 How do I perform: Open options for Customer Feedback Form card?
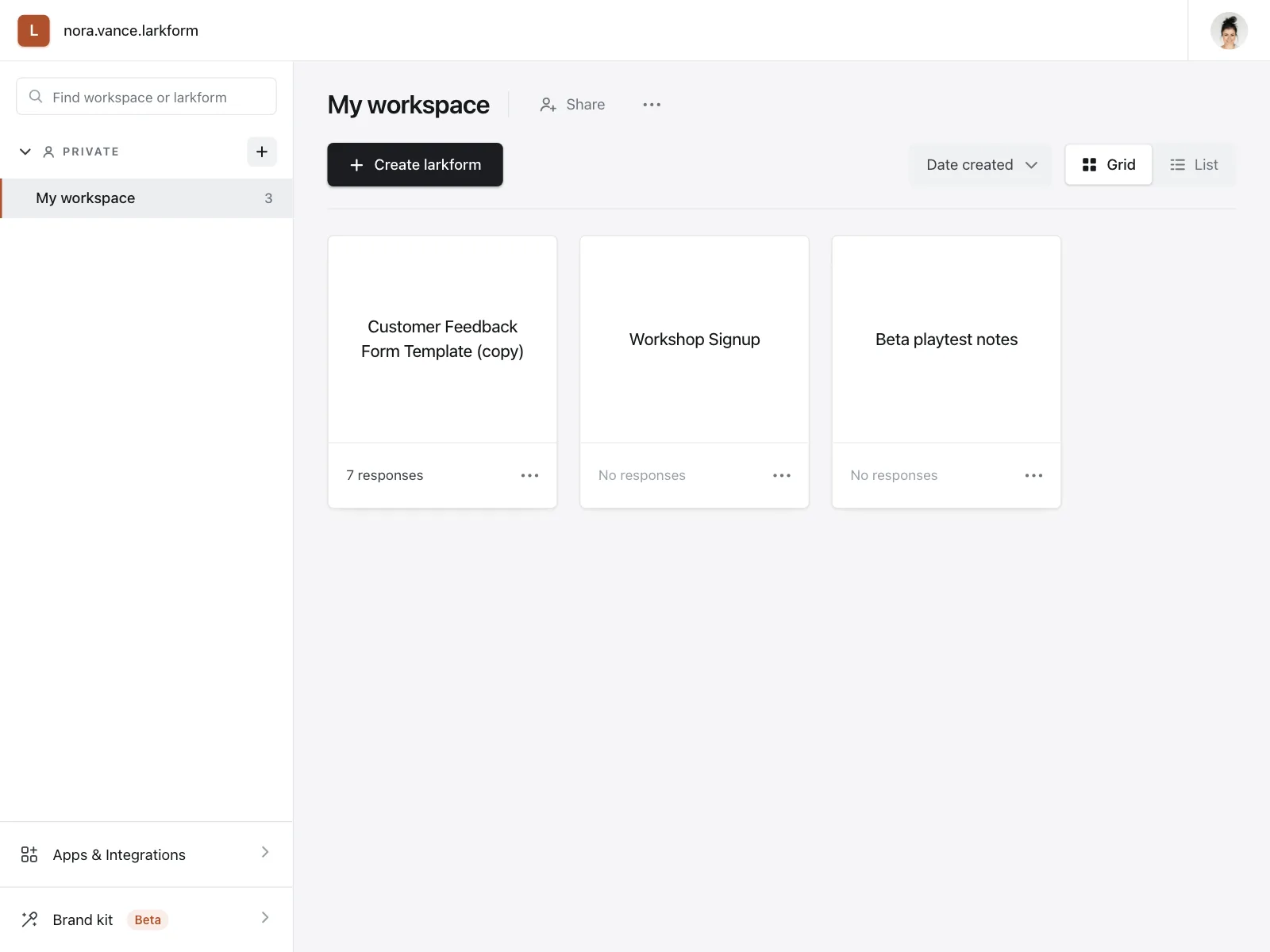[529, 475]
